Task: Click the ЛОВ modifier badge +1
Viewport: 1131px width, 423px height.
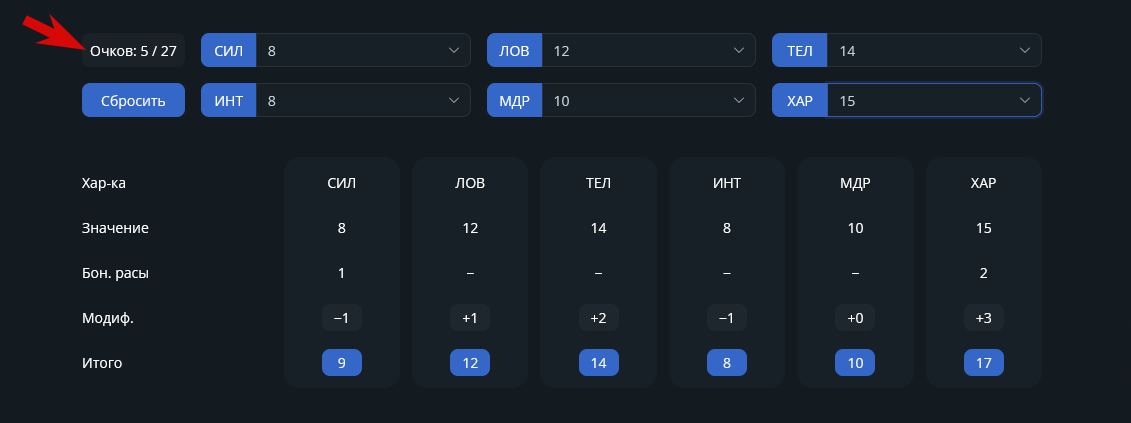Action: click(470, 318)
